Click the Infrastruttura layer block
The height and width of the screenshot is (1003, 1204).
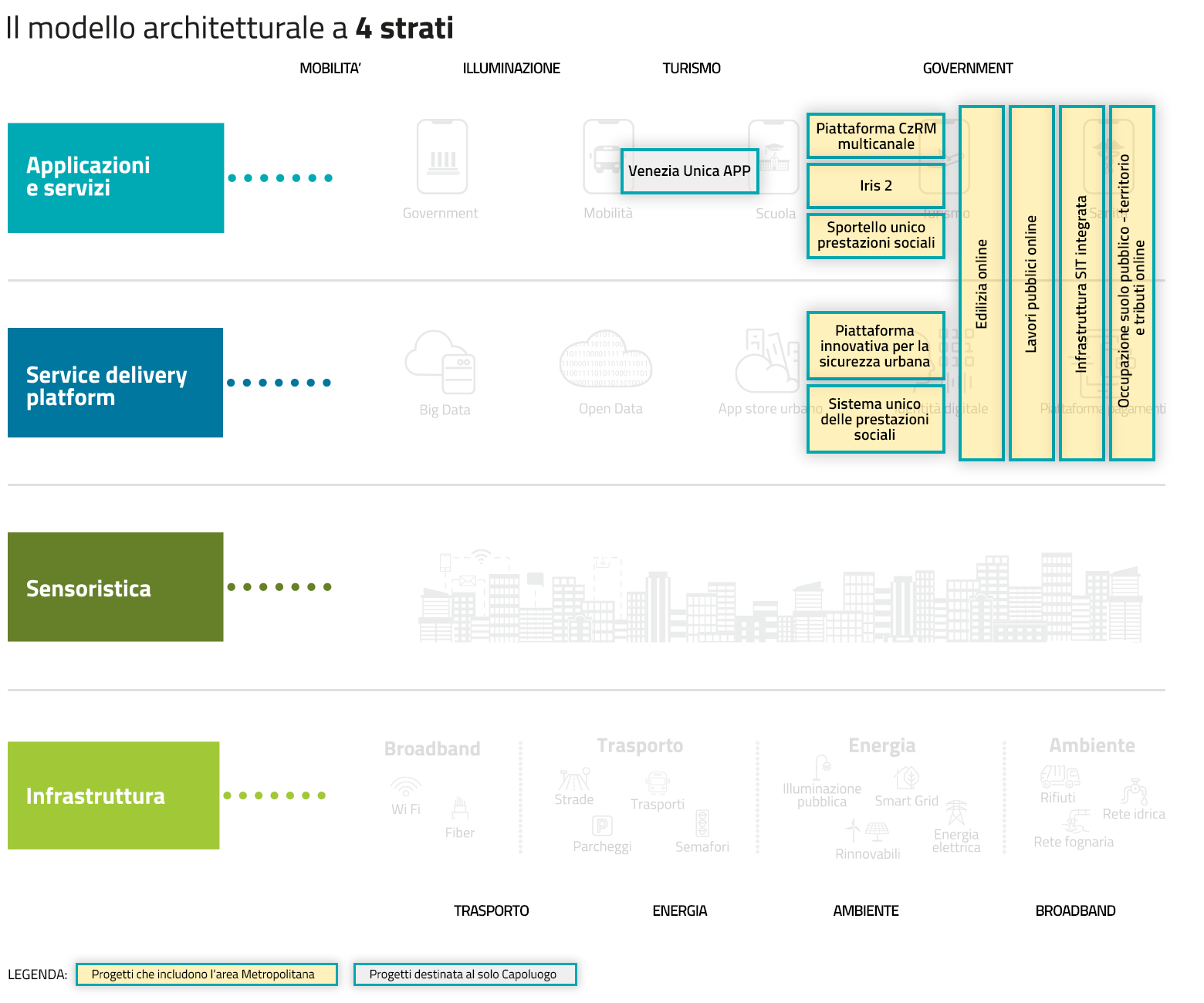113,795
